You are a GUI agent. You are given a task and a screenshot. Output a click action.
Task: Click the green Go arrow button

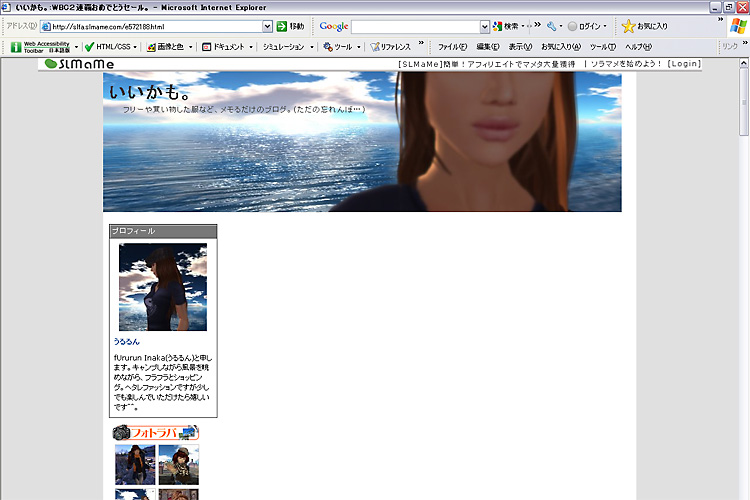pyautogui.click(x=282, y=26)
